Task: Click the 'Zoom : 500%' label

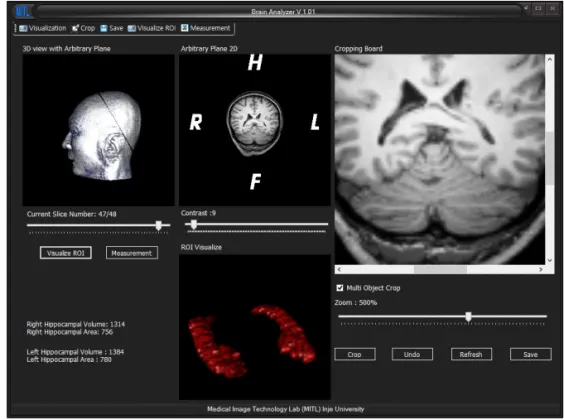Action: pos(356,303)
